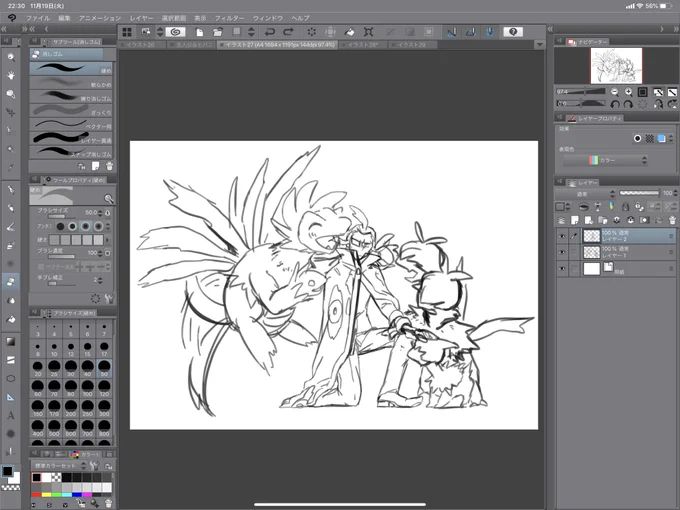
Task: Choose the Gradient tool
Action: tap(11, 342)
